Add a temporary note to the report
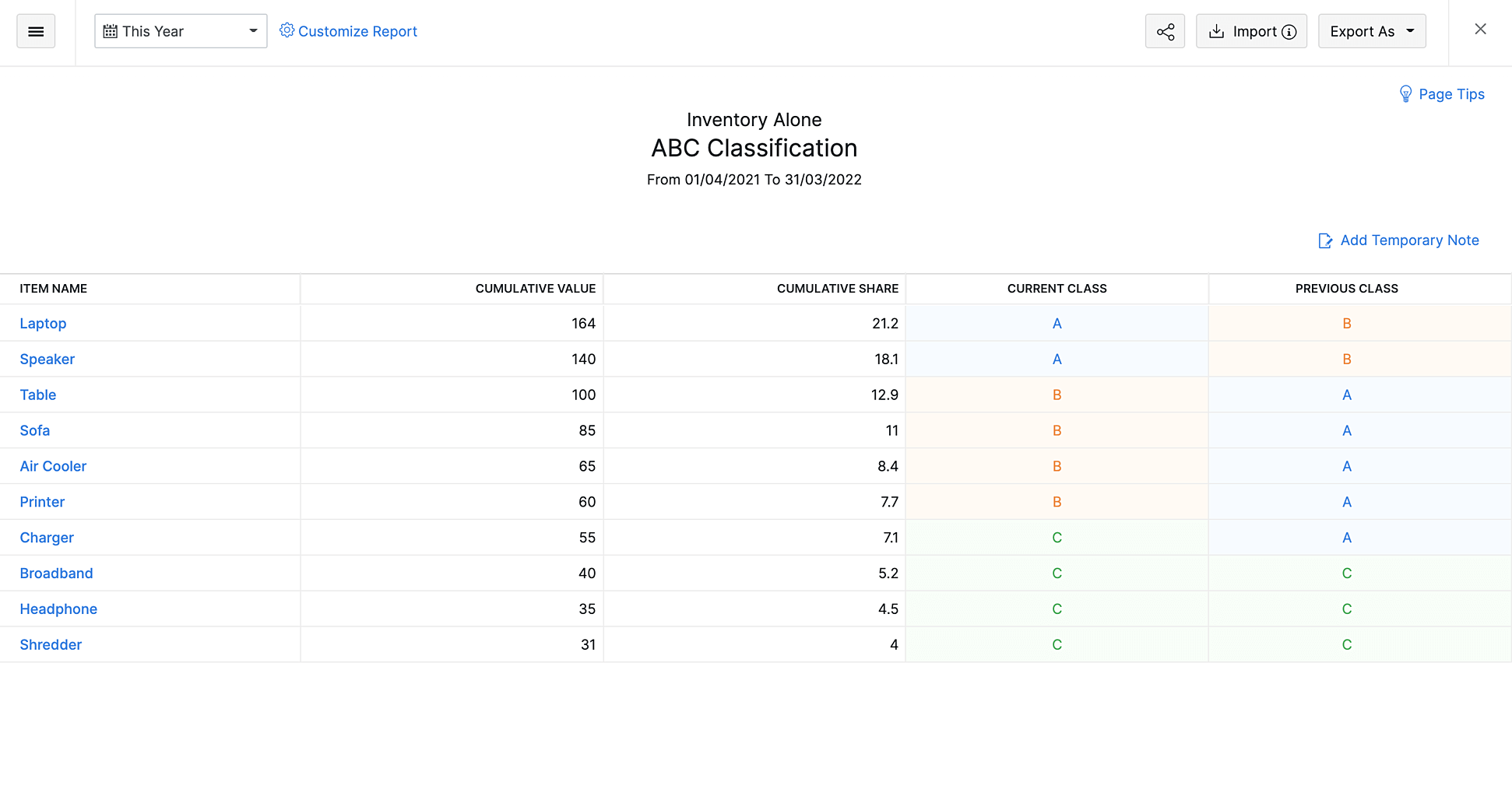 tap(1409, 240)
